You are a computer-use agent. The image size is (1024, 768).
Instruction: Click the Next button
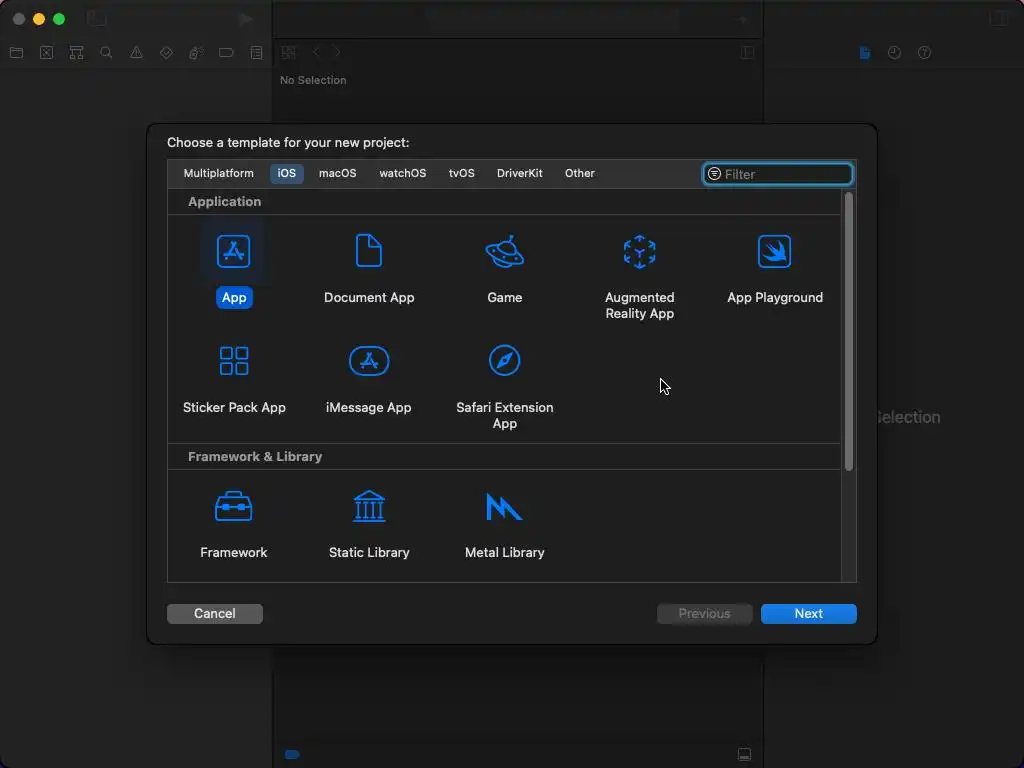point(808,613)
